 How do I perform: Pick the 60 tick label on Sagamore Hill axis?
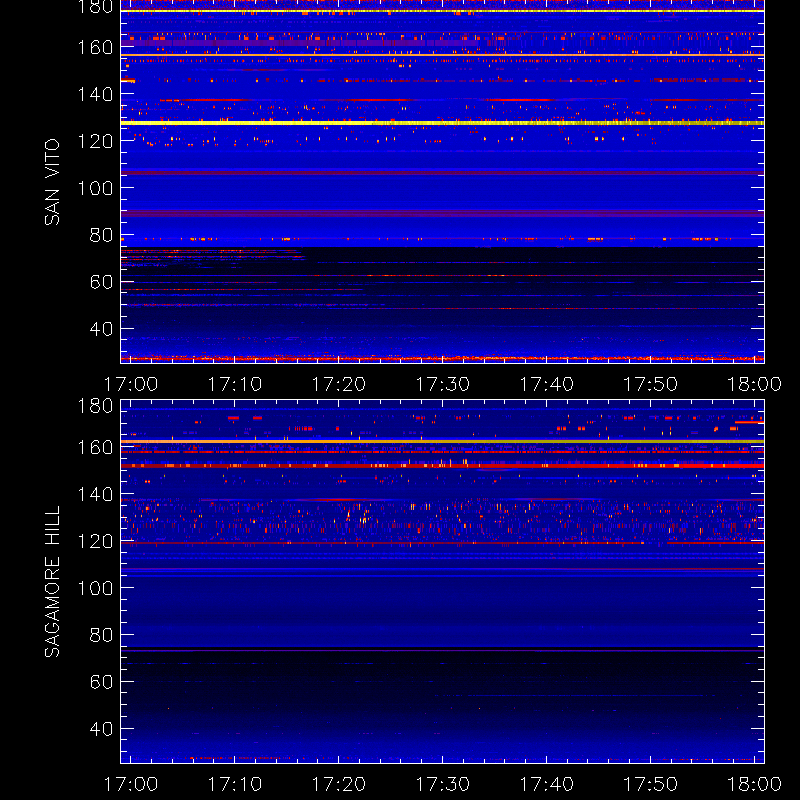click(x=101, y=682)
